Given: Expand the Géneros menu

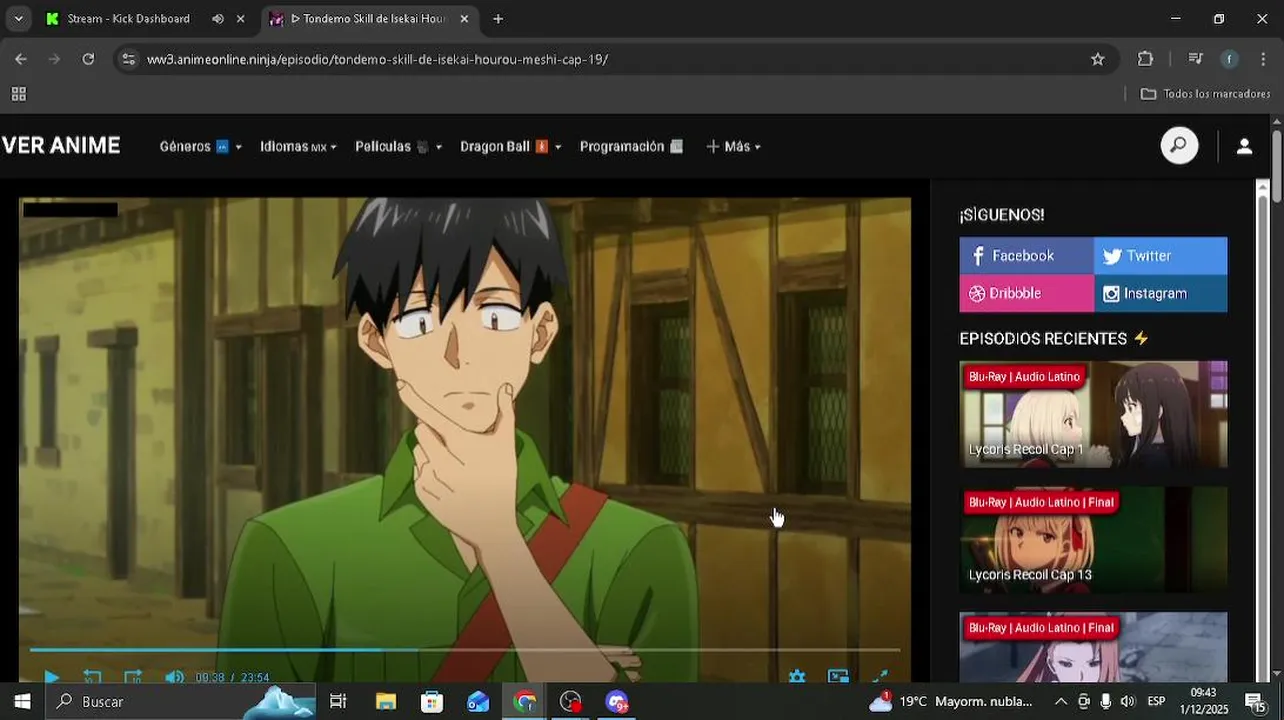Looking at the screenshot, I should 200,147.
